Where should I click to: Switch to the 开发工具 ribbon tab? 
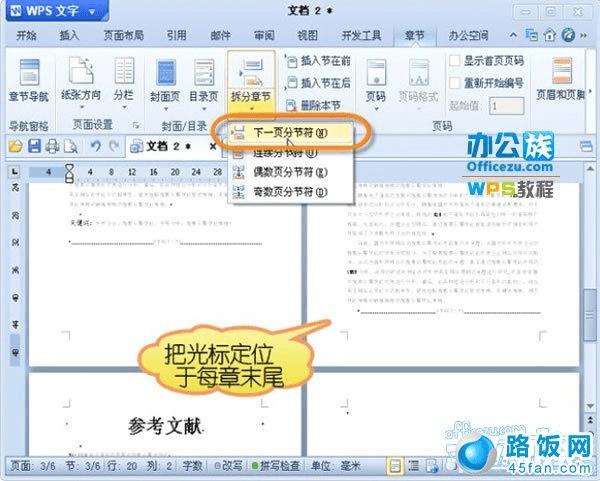coord(361,36)
